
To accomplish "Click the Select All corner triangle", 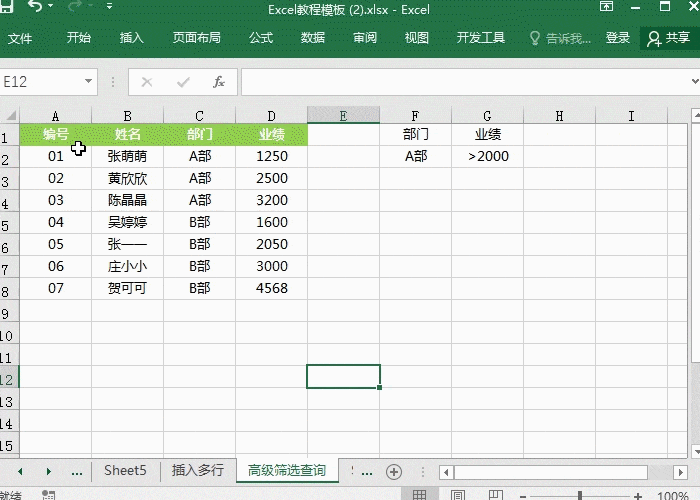I will point(10,116).
